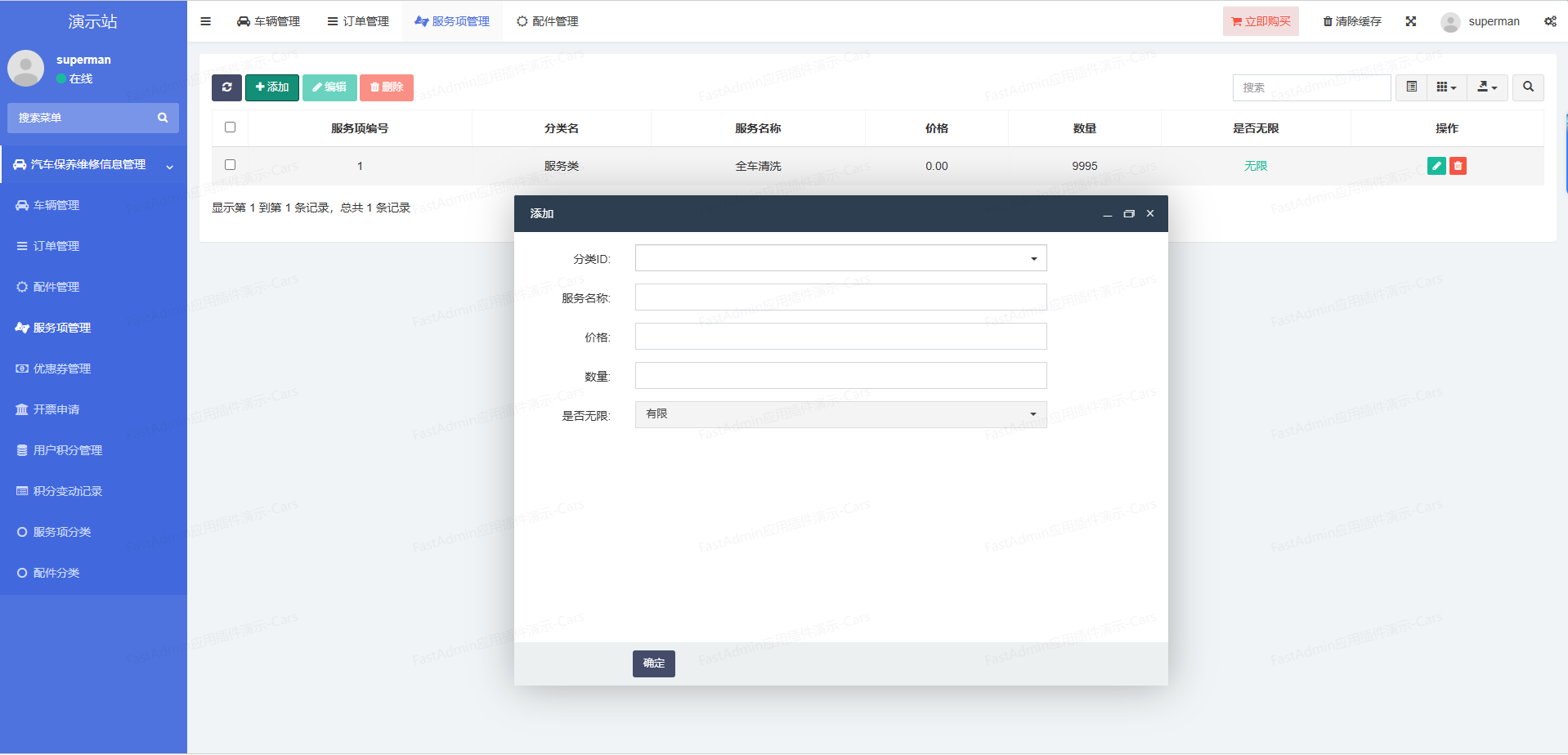
Task: Open the 是否无限 dropdown showing 有限
Action: tap(840, 414)
